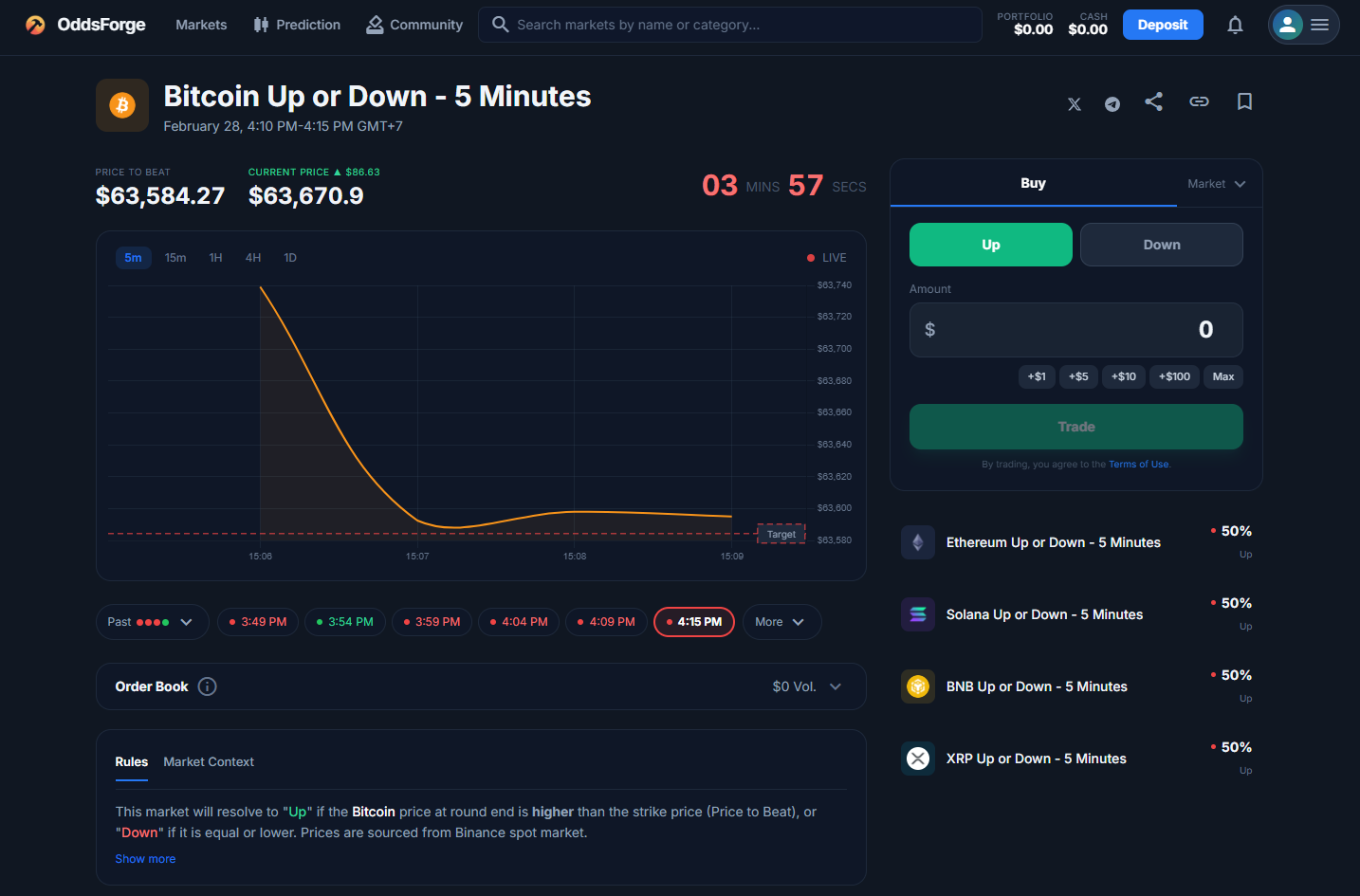Copy market link icon
Viewport: 1360px width, 896px height.
(x=1199, y=101)
